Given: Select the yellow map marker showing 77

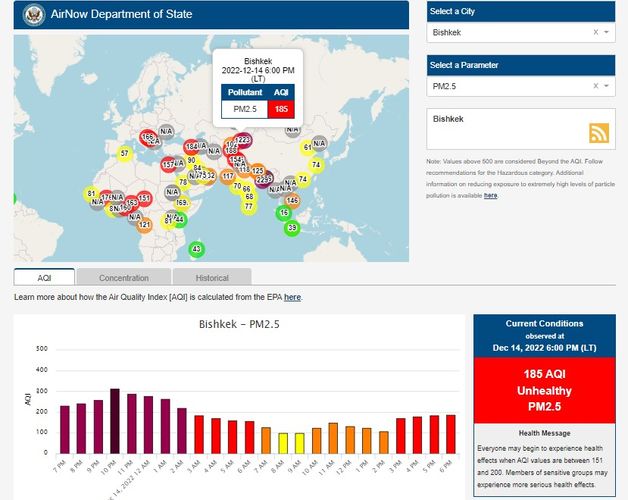Looking at the screenshot, I should (249, 207).
